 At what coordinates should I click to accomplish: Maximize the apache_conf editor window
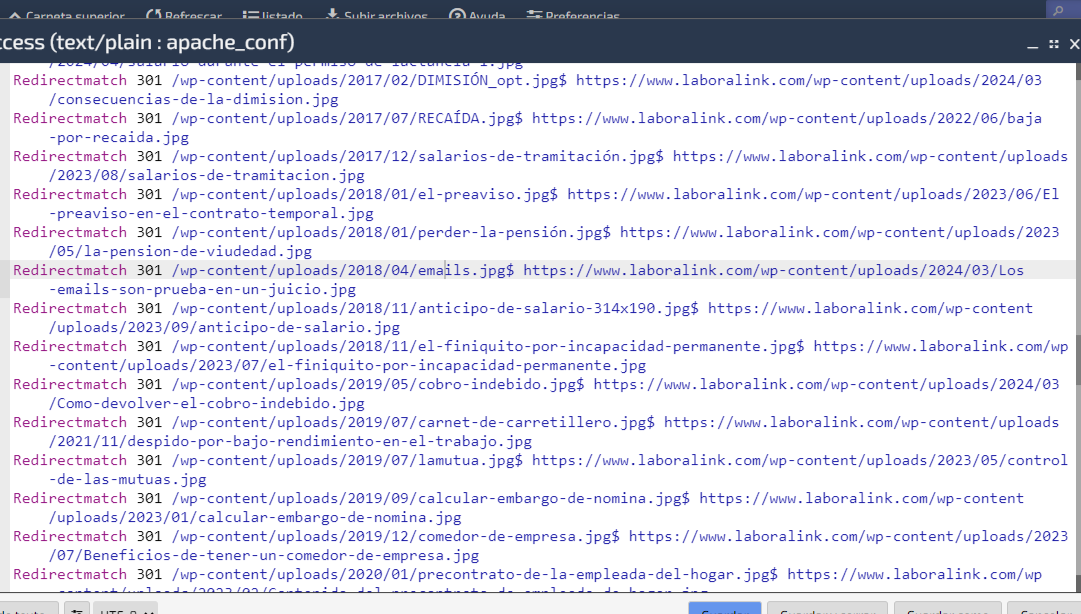pos(1053,44)
